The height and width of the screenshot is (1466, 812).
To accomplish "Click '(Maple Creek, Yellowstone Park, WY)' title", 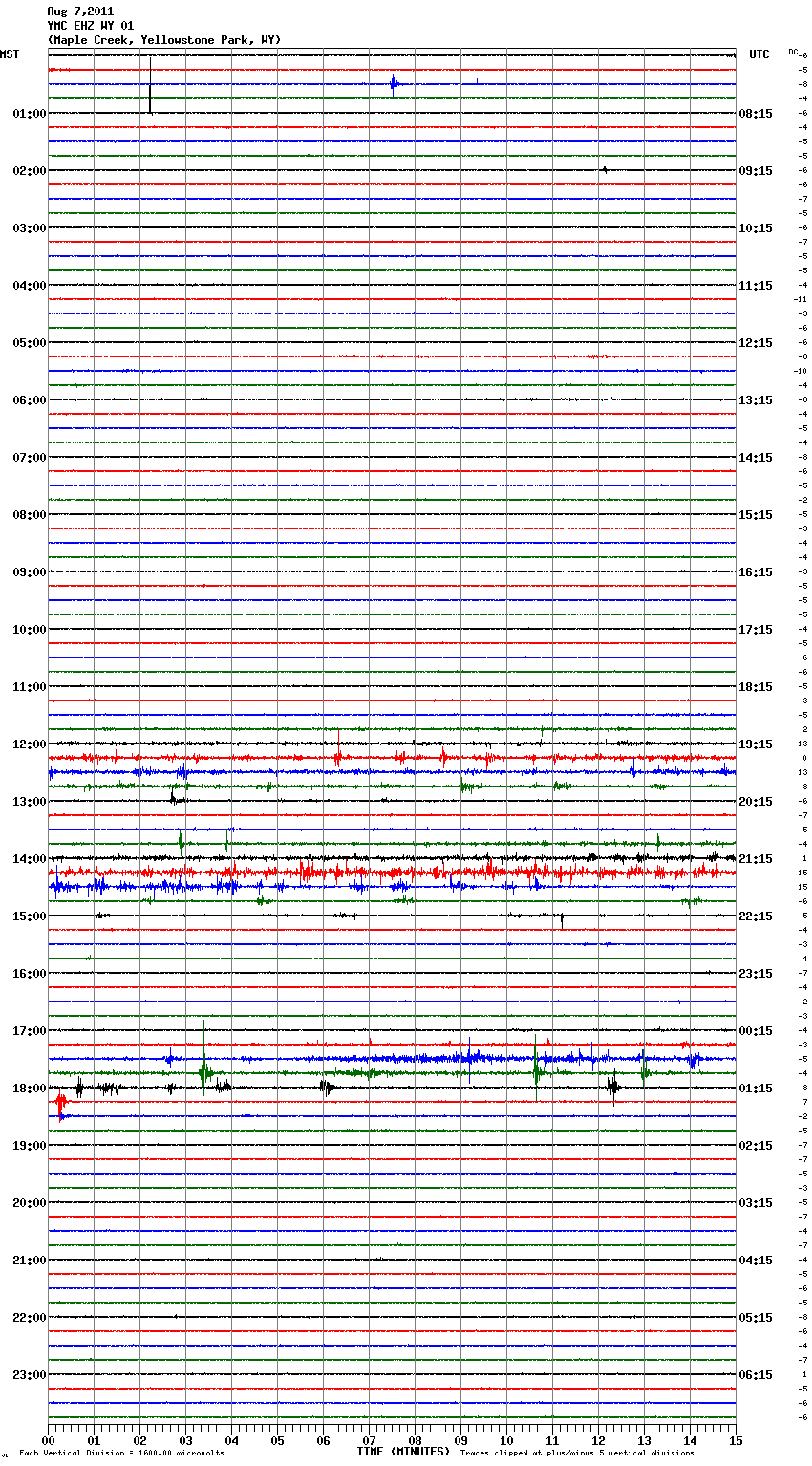I will (x=164, y=40).
